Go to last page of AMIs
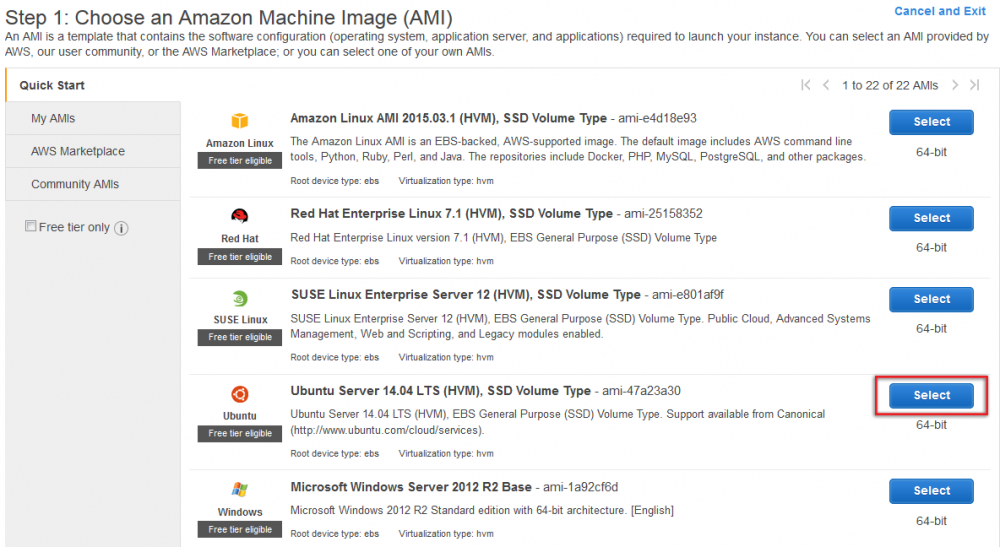This screenshot has height=547, width=1000. pos(974,85)
